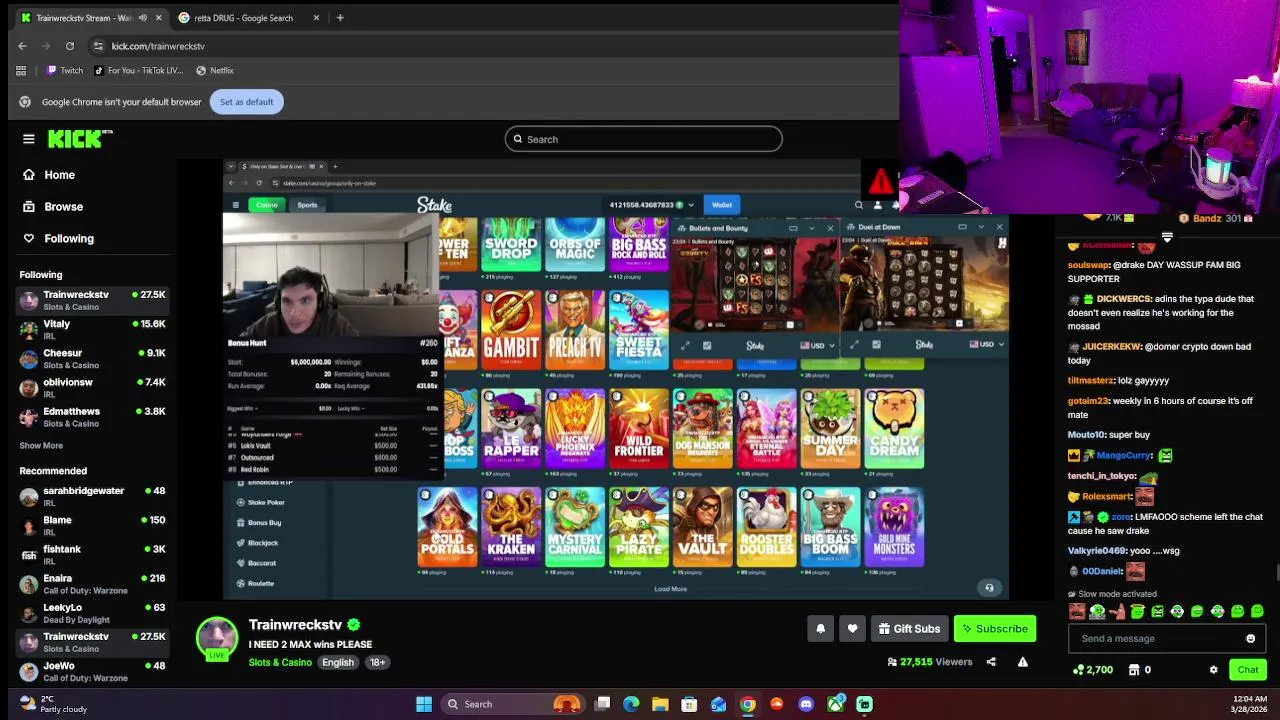Close the Bullets and Bounty game window
Screen dimensions: 1280x720
point(830,228)
